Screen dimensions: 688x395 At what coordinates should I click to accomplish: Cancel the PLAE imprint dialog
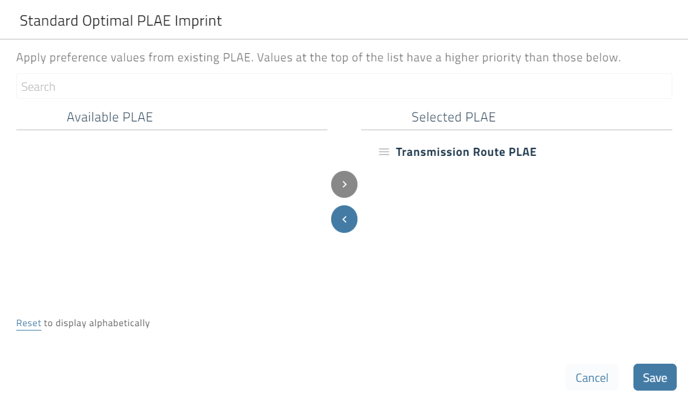tap(591, 377)
